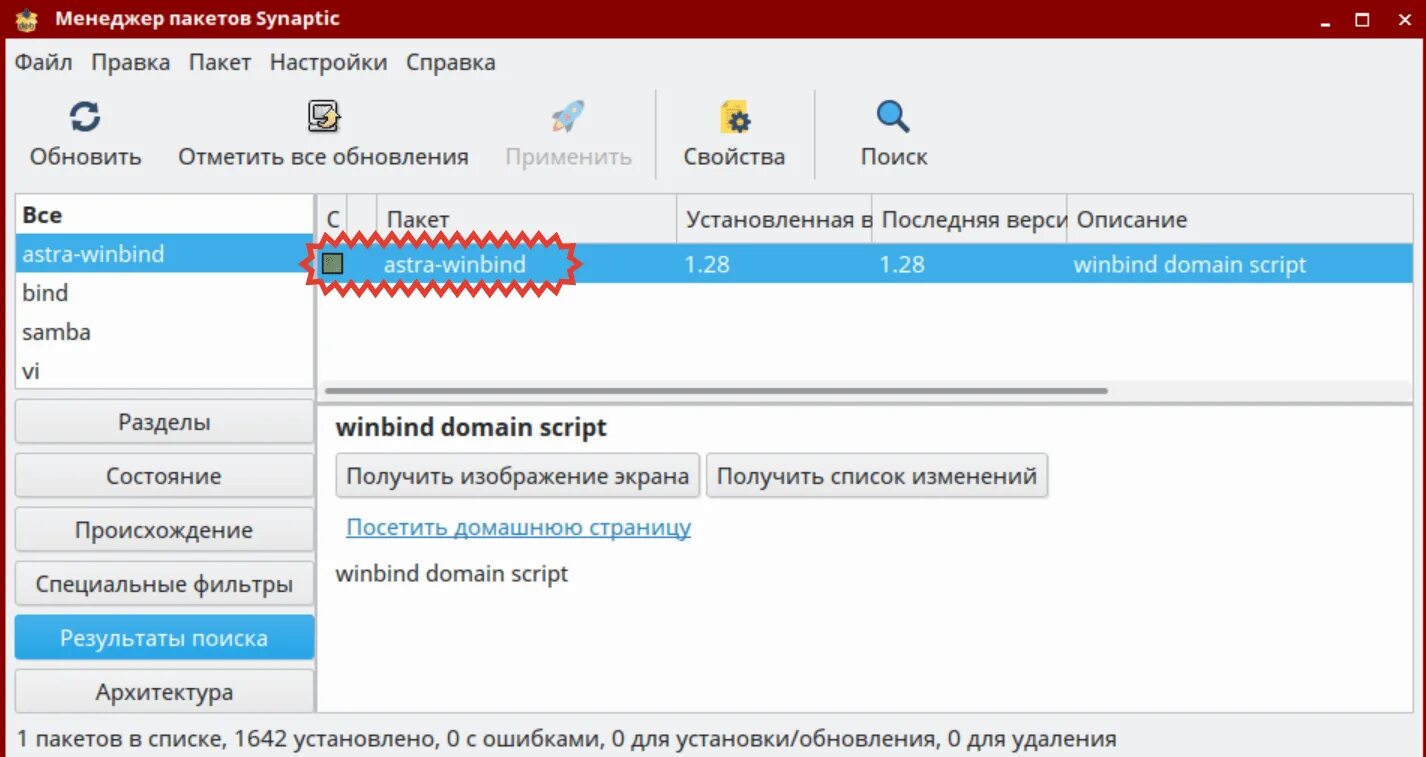Select samba in search history list
This screenshot has height=757, width=1426.
tap(164, 332)
